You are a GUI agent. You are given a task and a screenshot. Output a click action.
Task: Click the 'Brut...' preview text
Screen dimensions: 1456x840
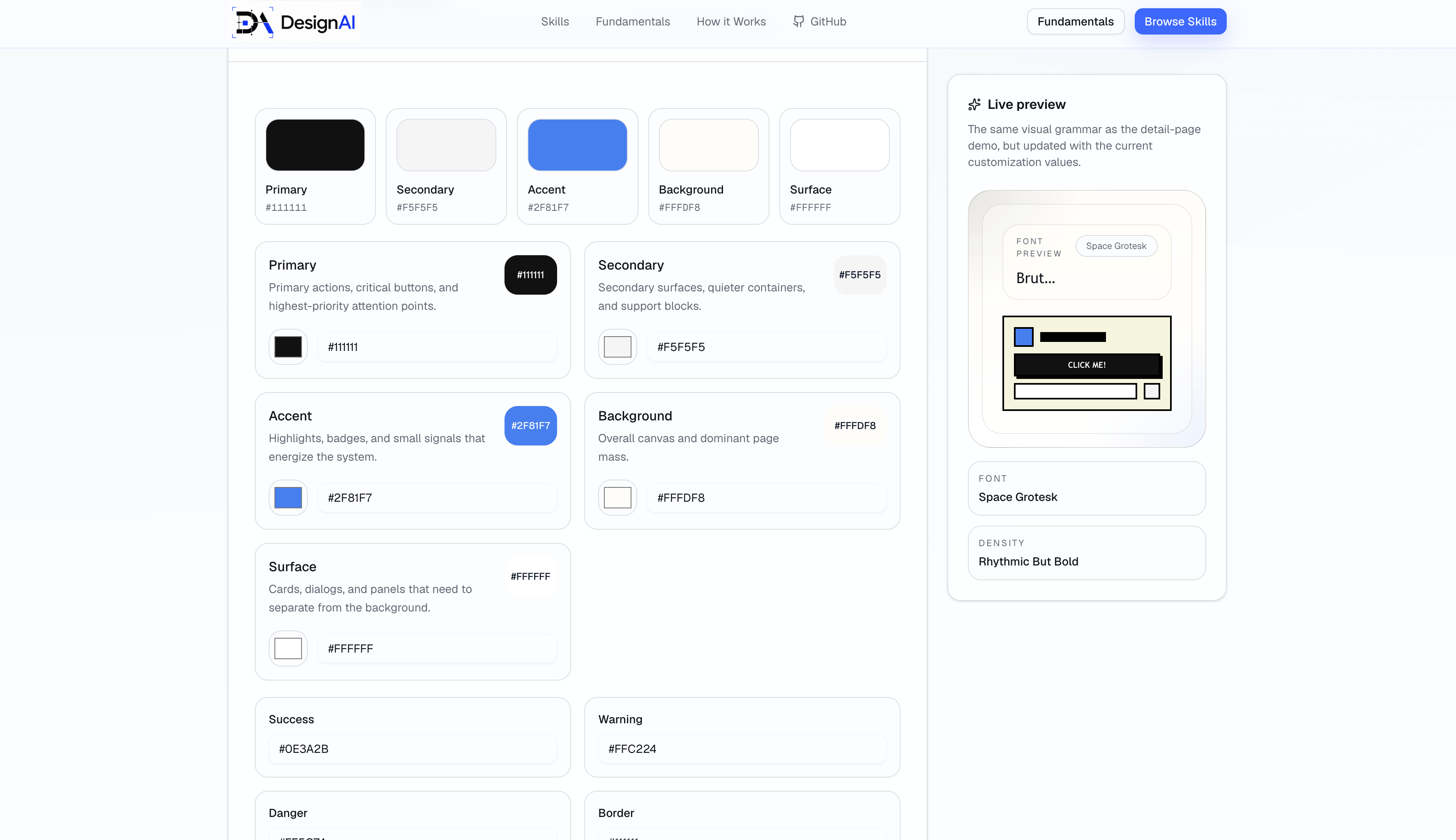[x=1036, y=278]
